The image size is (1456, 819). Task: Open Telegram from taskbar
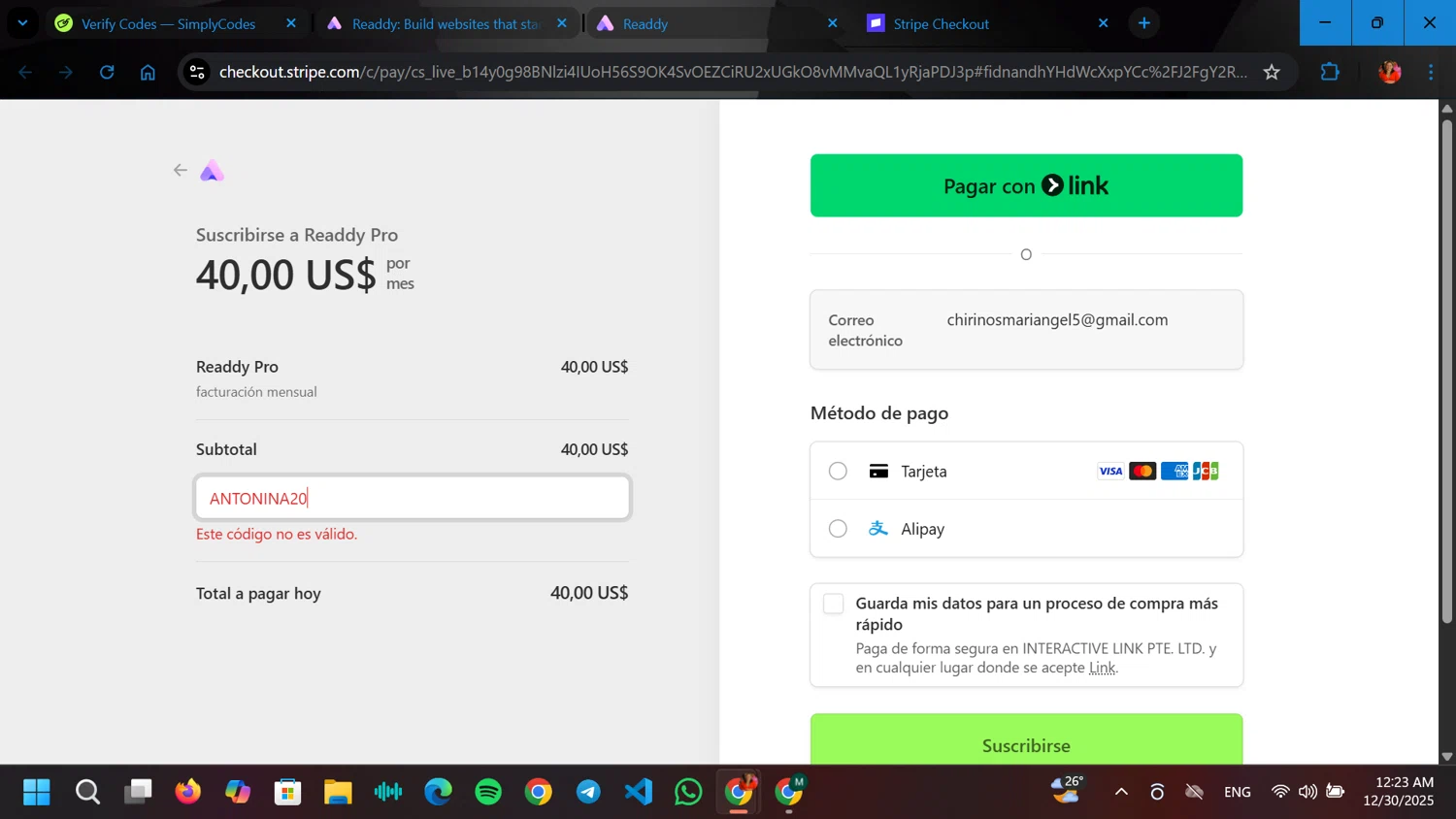point(588,792)
